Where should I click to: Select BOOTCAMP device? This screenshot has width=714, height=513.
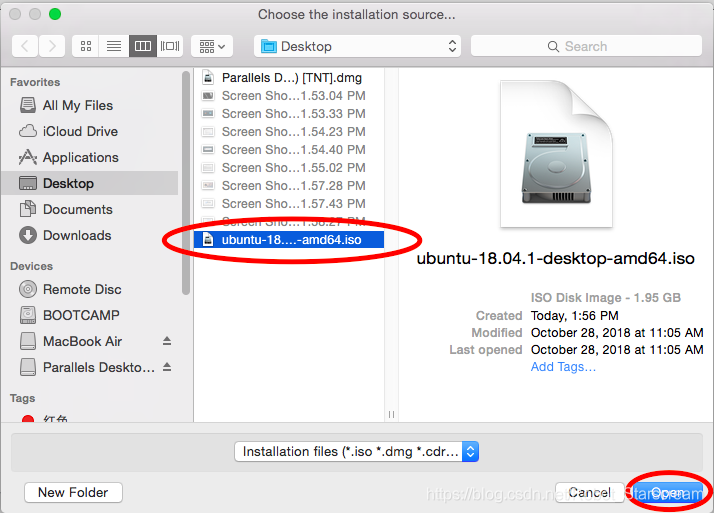(x=90, y=315)
